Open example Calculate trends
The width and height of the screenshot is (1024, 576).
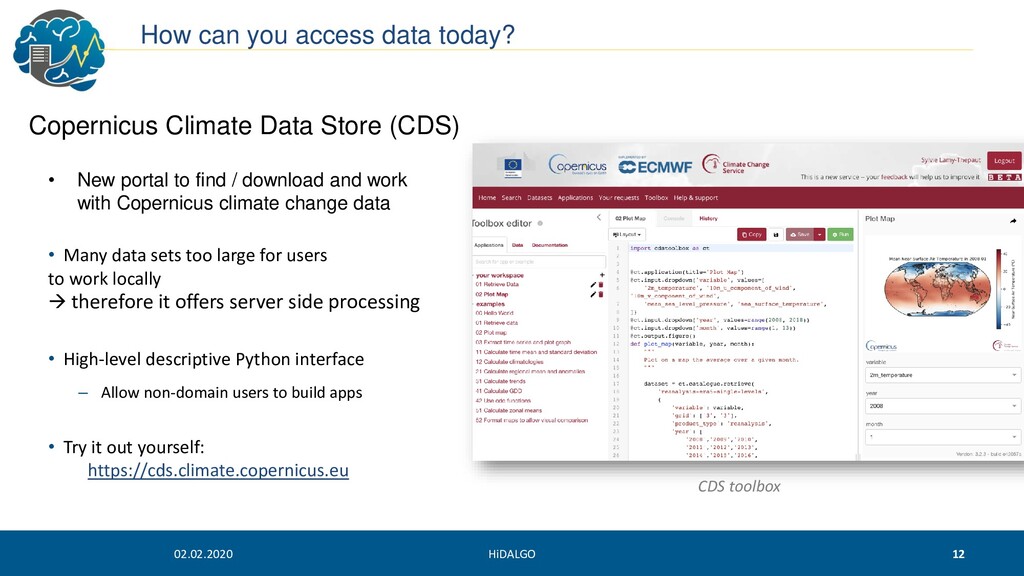[500, 381]
